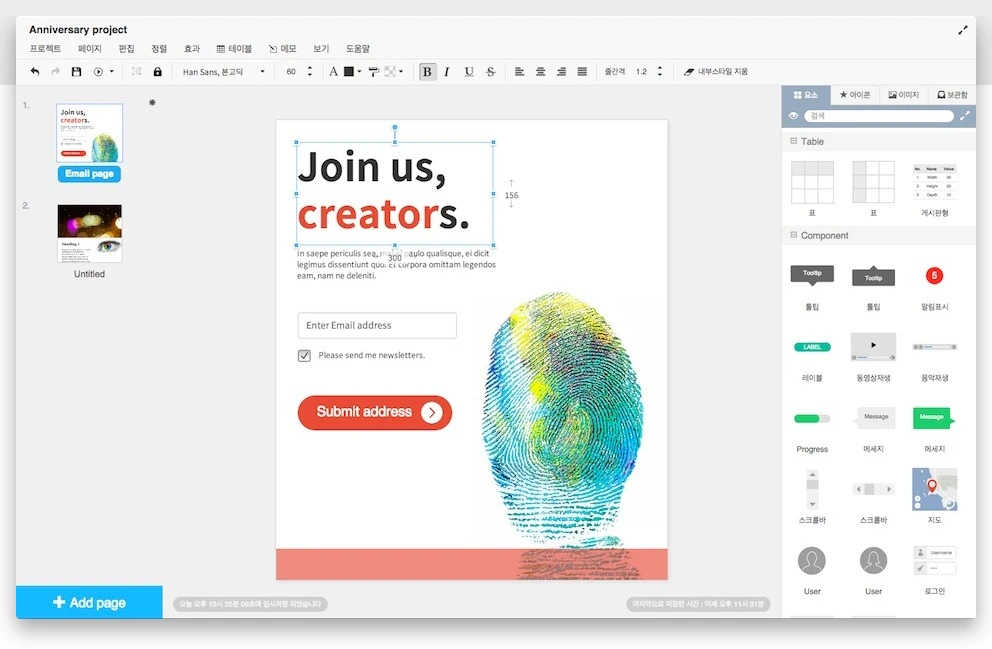Toggle italic formatting button
This screenshot has width=992, height=649.
tap(447, 71)
